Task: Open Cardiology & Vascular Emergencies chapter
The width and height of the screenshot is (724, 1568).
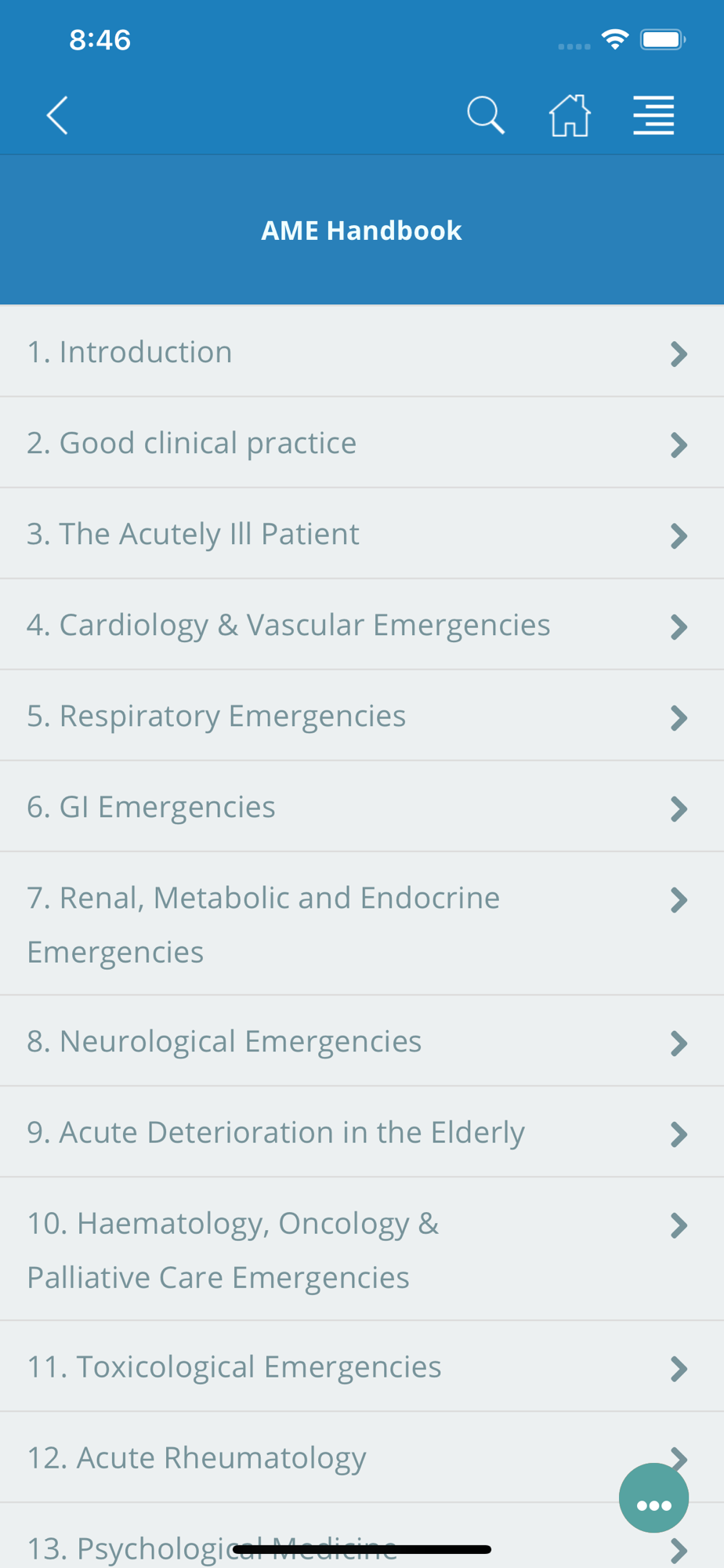Action: [362, 625]
